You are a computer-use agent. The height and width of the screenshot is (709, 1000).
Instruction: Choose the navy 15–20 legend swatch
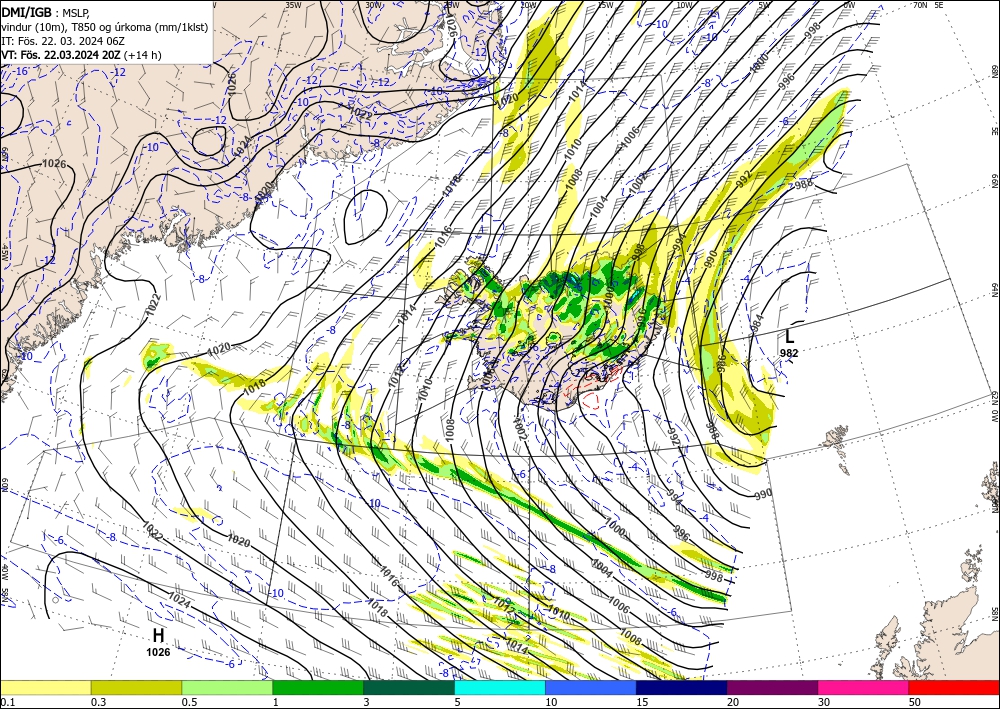[682, 687]
